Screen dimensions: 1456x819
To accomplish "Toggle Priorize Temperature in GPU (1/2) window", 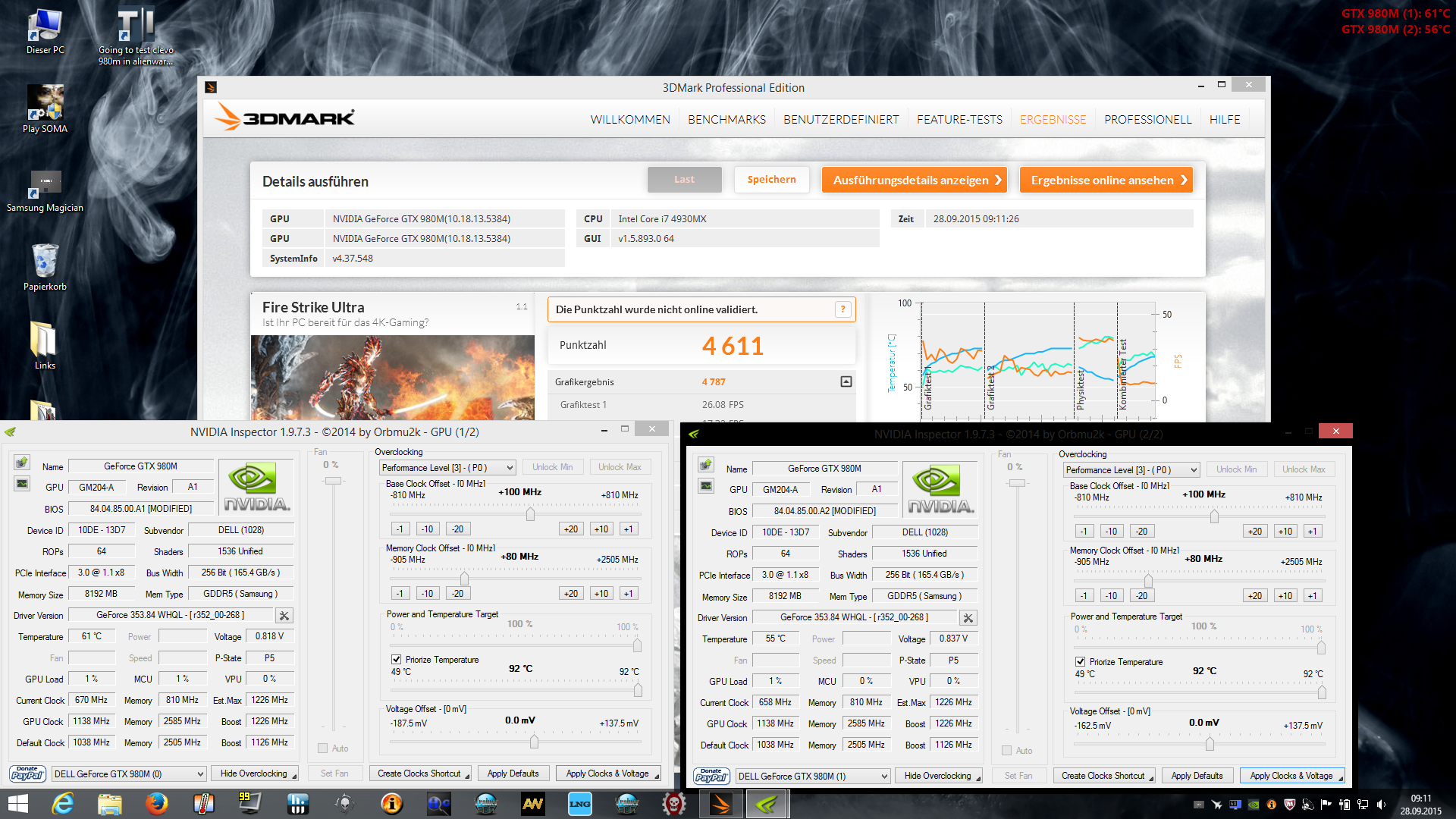I will (x=396, y=660).
